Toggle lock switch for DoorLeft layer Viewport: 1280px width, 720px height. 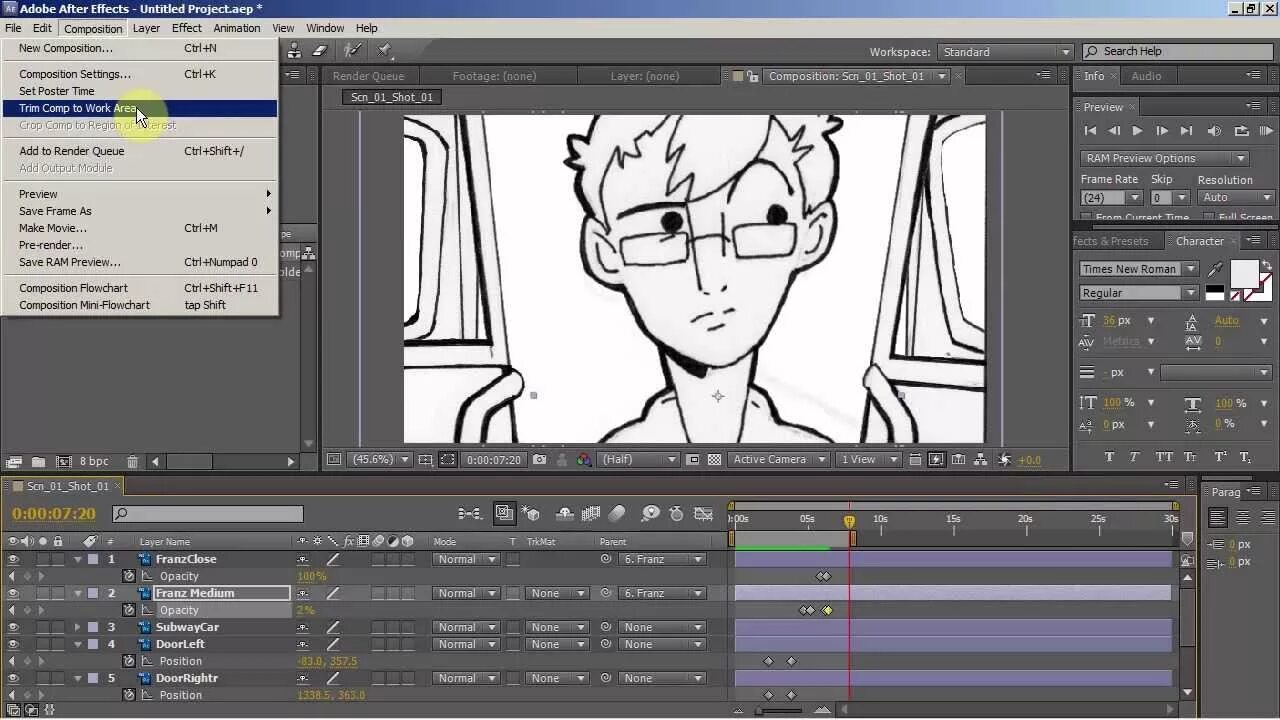point(58,645)
